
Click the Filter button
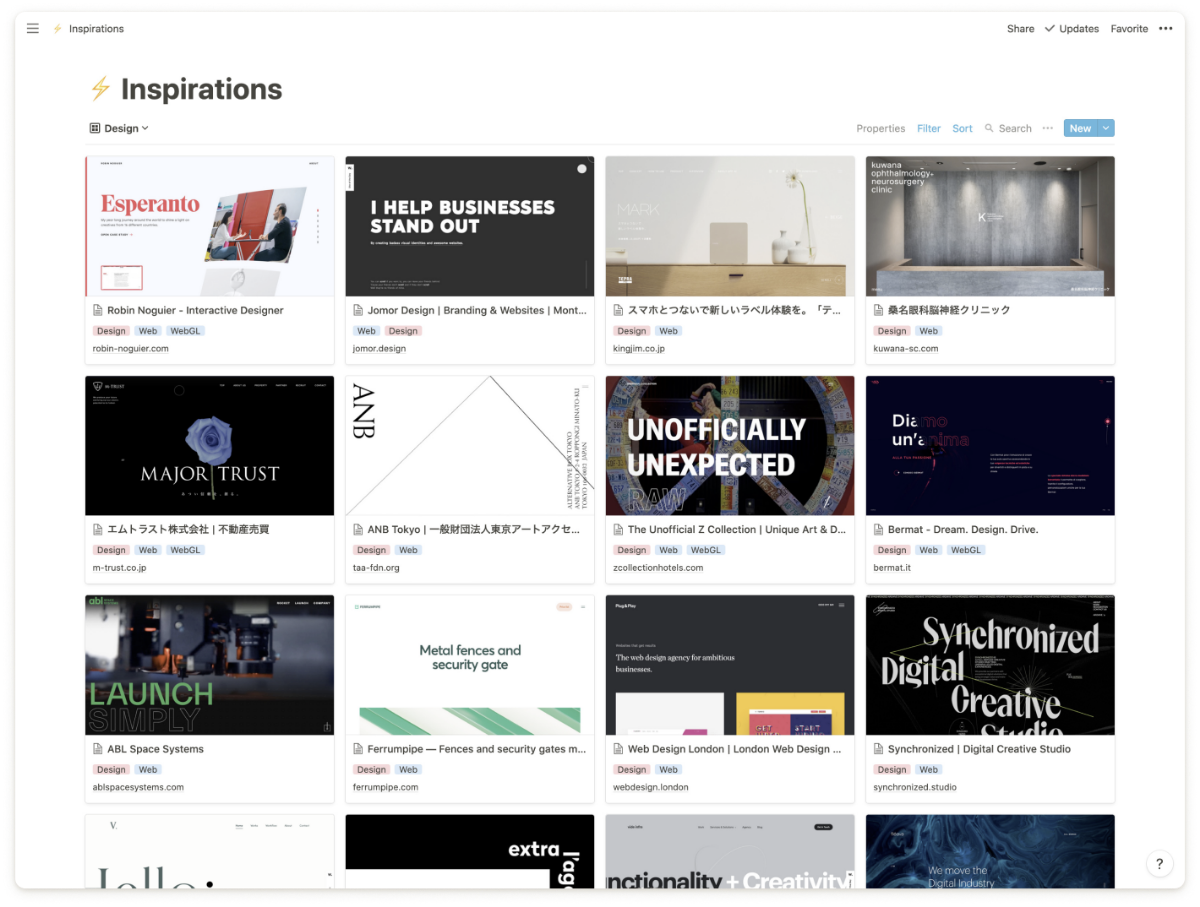pos(929,128)
